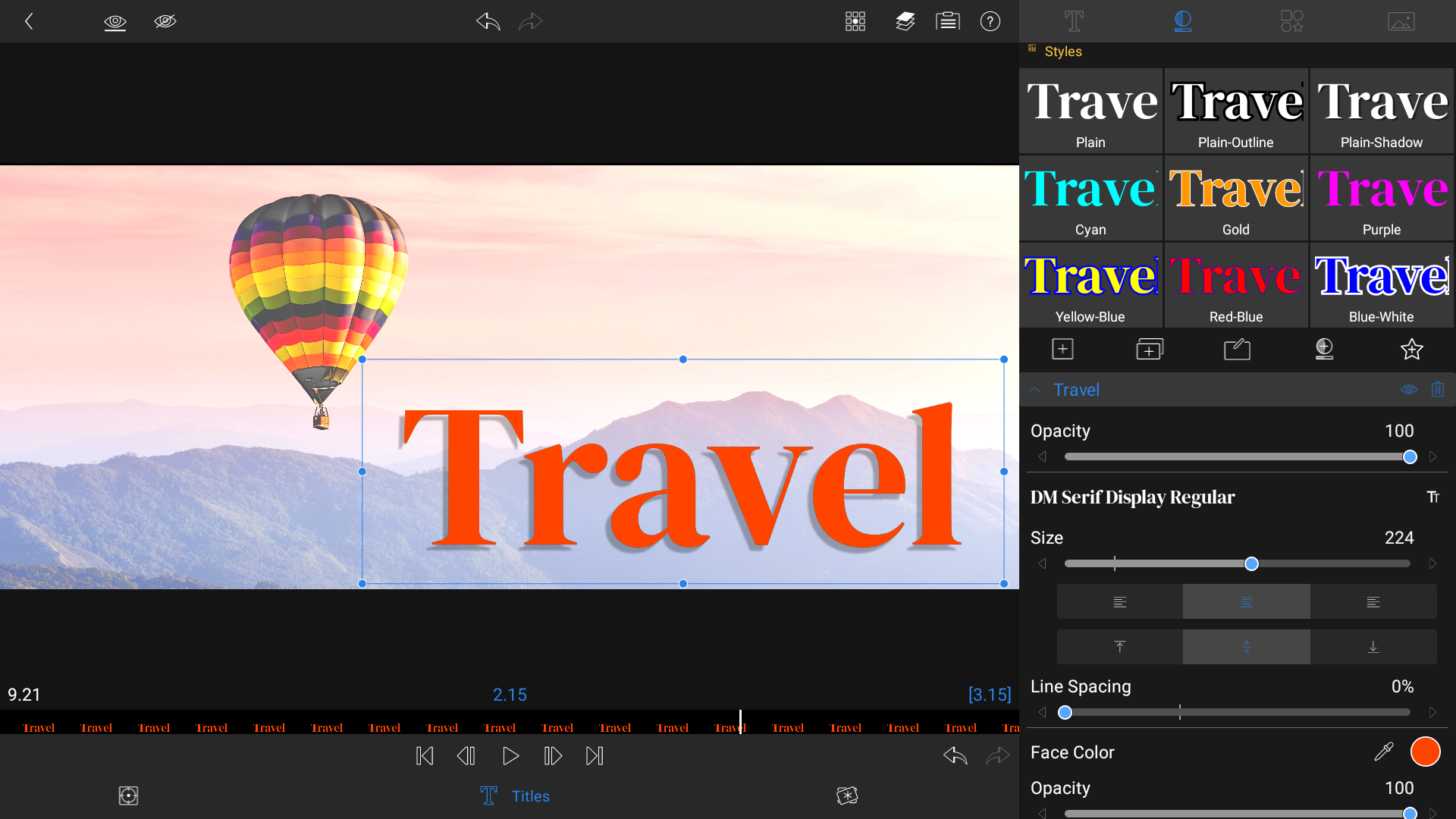
Task: Open the font picker Tt icon
Action: pyautogui.click(x=1433, y=497)
